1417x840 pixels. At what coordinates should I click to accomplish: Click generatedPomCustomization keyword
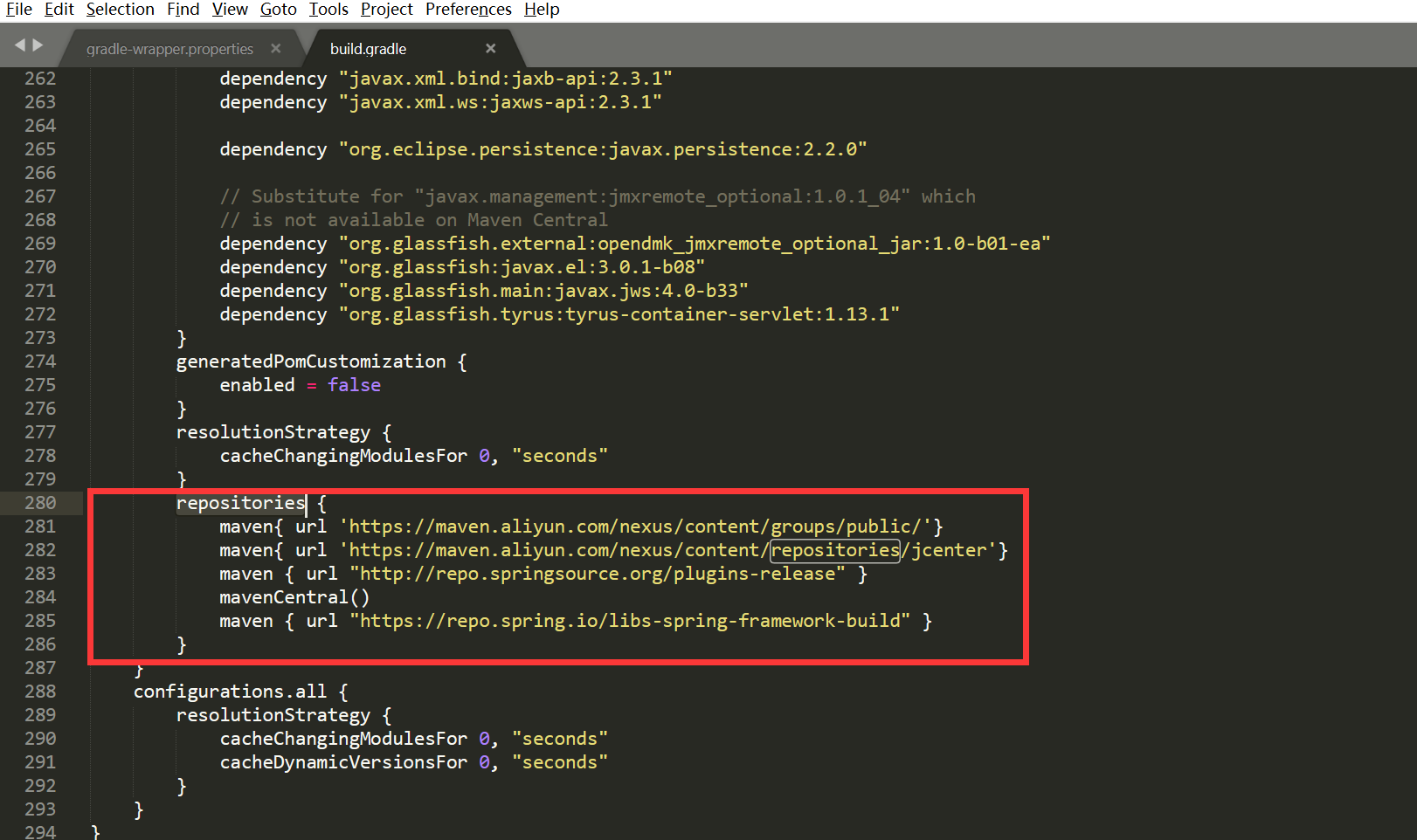(311, 361)
